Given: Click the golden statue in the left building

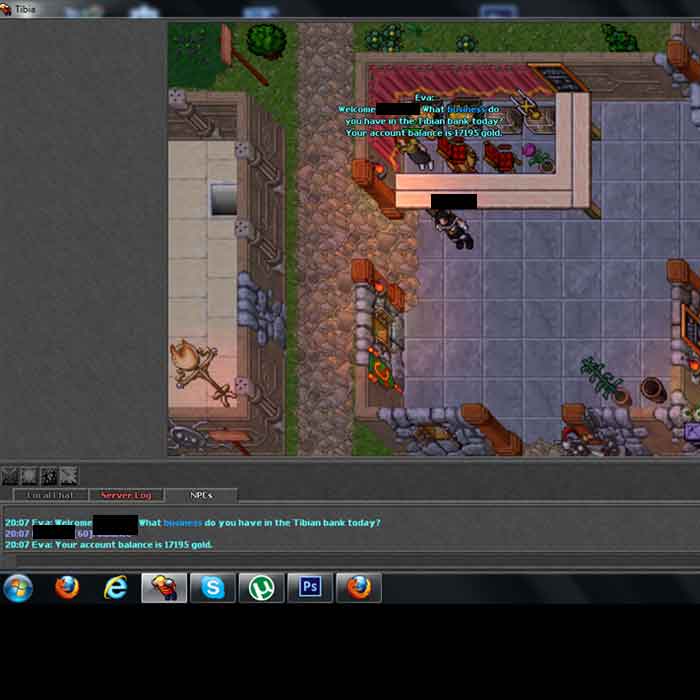Looking at the screenshot, I should tap(203, 373).
